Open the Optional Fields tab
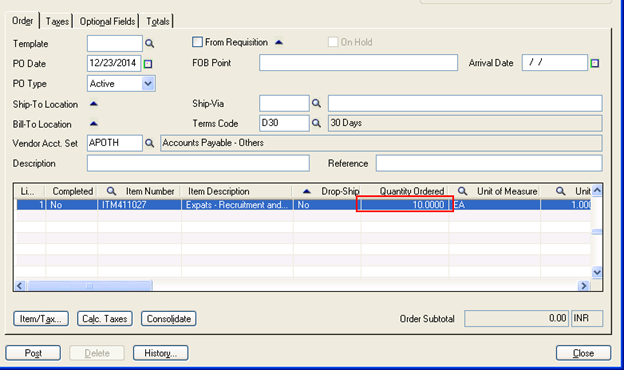Screen dimensions: 624x370 point(107,21)
